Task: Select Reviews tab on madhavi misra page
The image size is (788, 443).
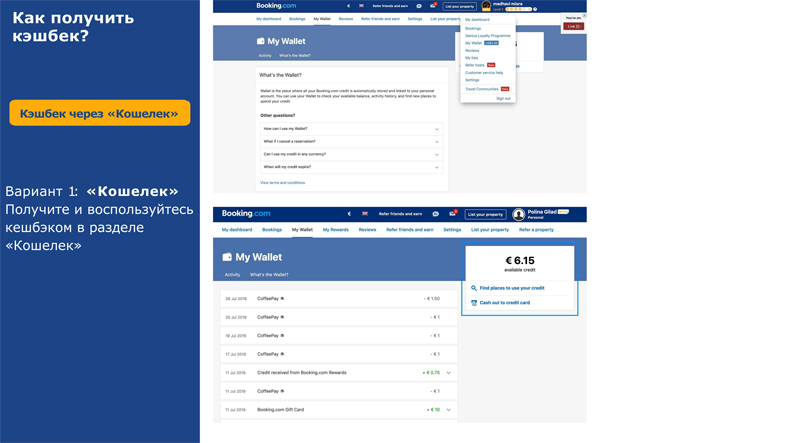Action: (x=346, y=19)
